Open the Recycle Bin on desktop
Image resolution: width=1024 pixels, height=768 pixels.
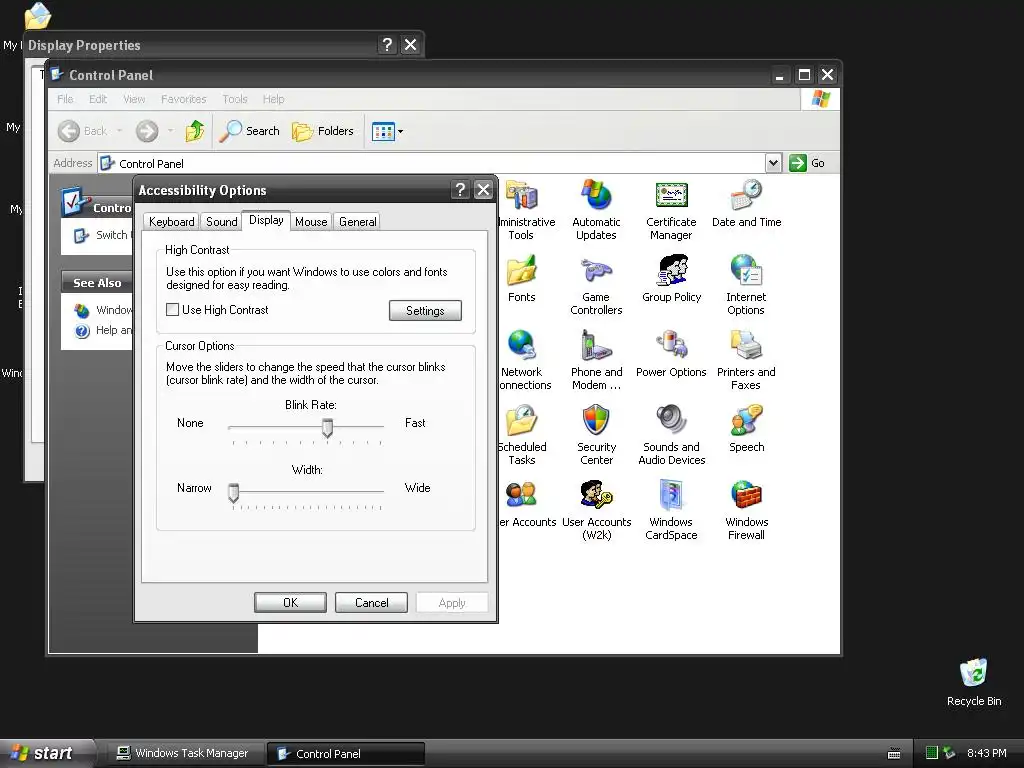pos(974,682)
